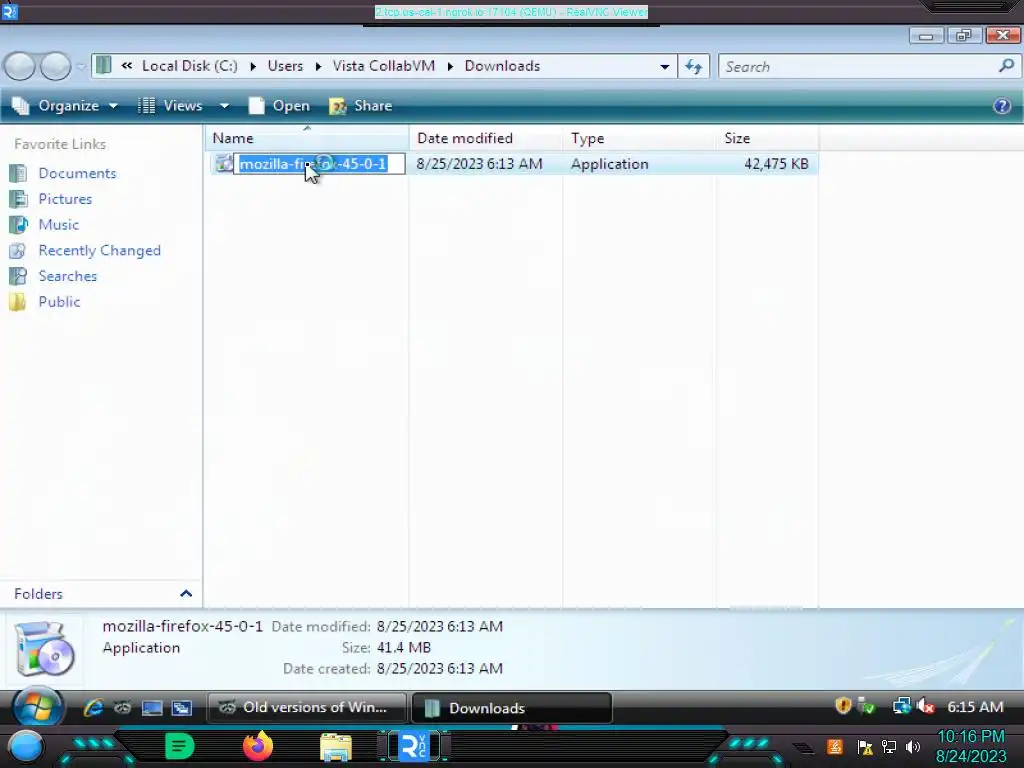Click the Vista CollabVM breadcrumb

pyautogui.click(x=383, y=66)
